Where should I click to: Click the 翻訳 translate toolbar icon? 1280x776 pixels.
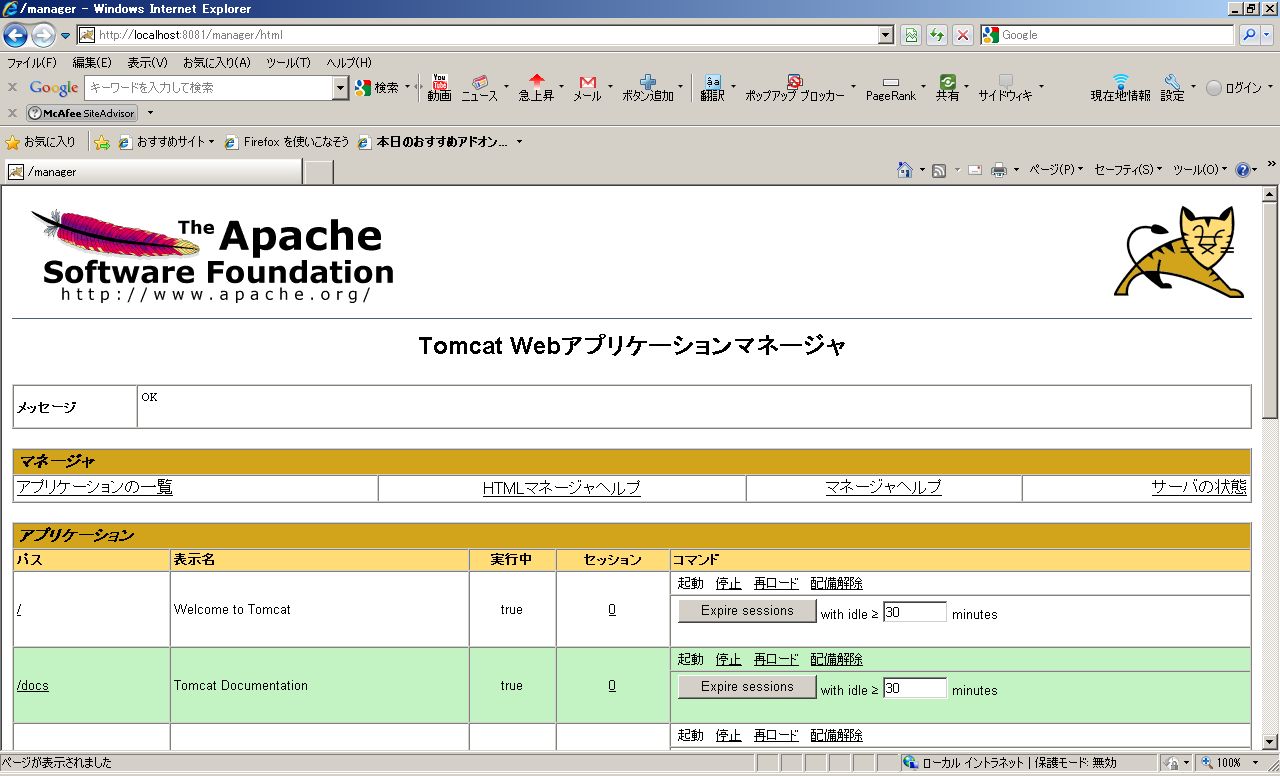point(712,88)
